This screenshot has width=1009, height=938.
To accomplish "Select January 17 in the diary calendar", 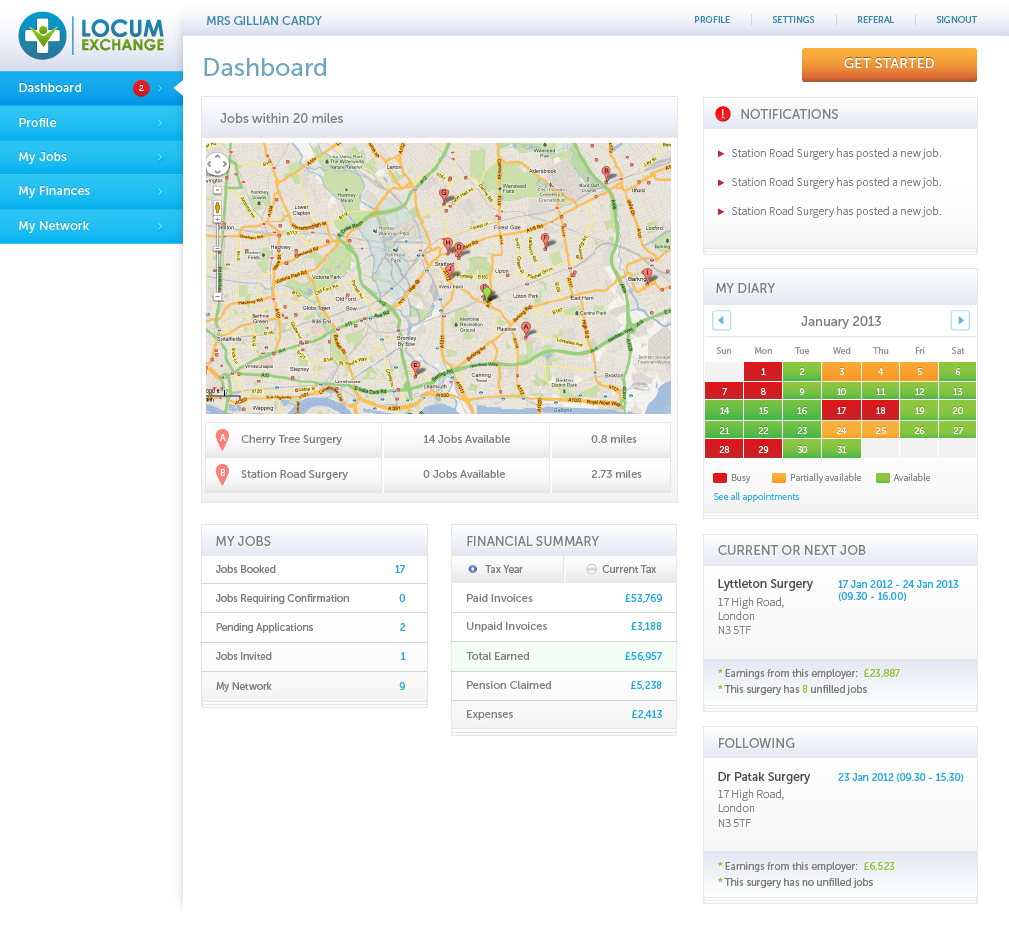I will point(841,410).
